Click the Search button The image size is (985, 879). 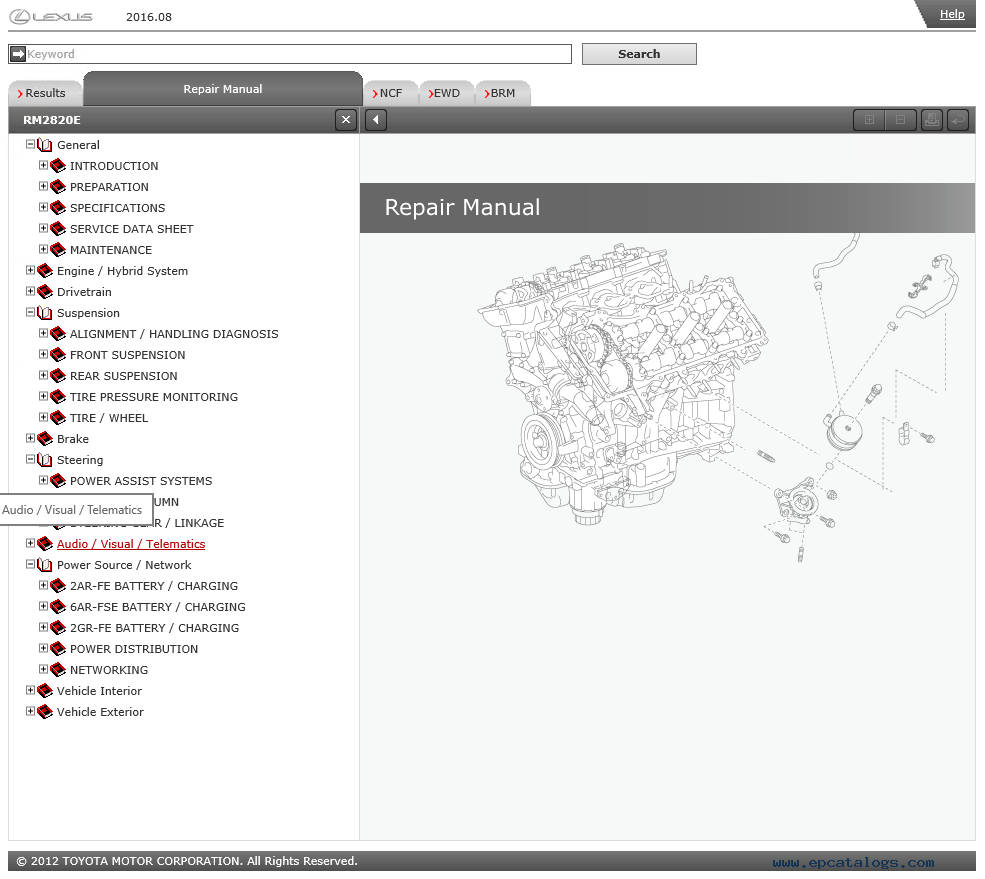coord(639,54)
